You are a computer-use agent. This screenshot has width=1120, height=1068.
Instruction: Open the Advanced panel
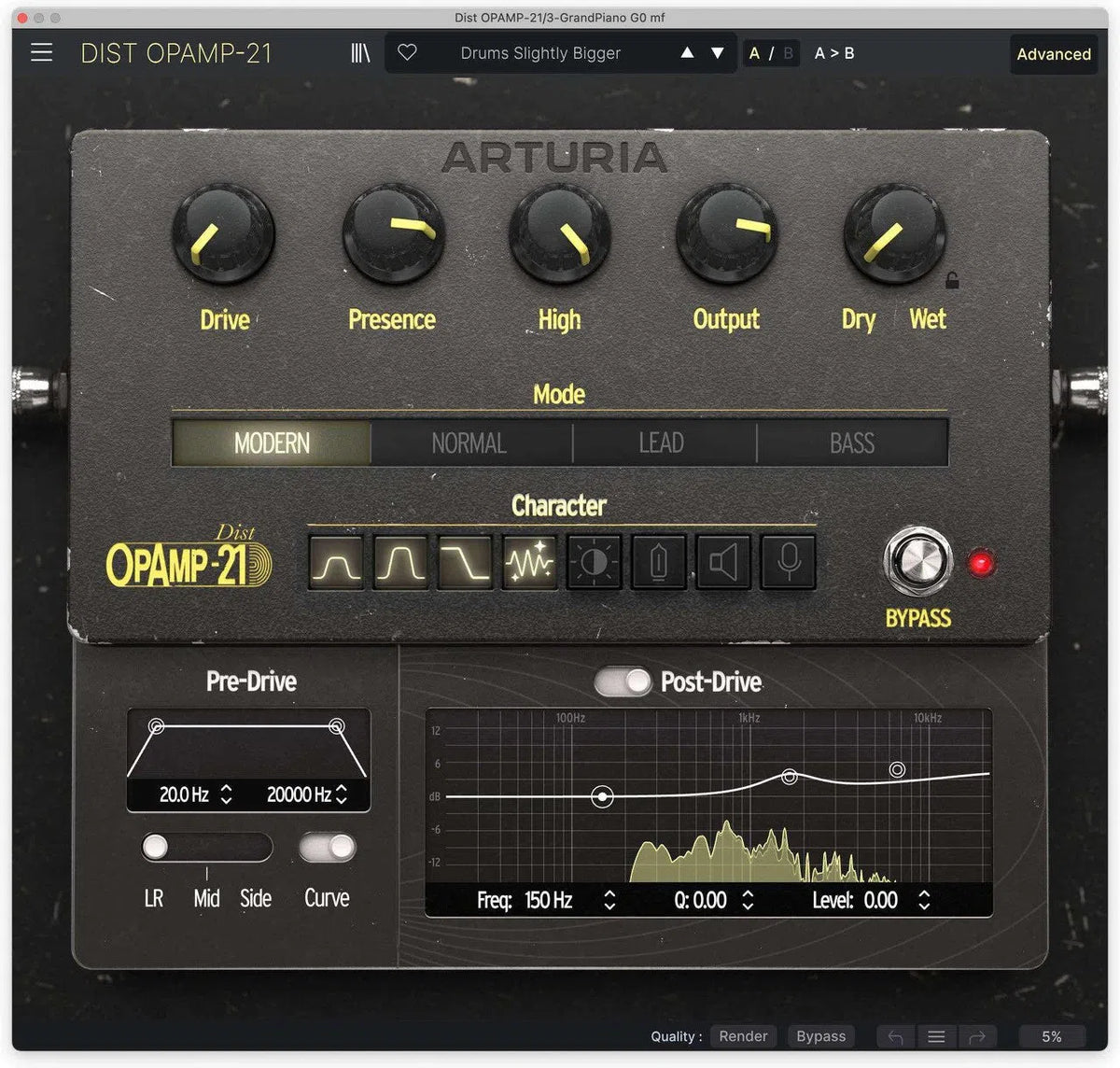tap(1054, 54)
